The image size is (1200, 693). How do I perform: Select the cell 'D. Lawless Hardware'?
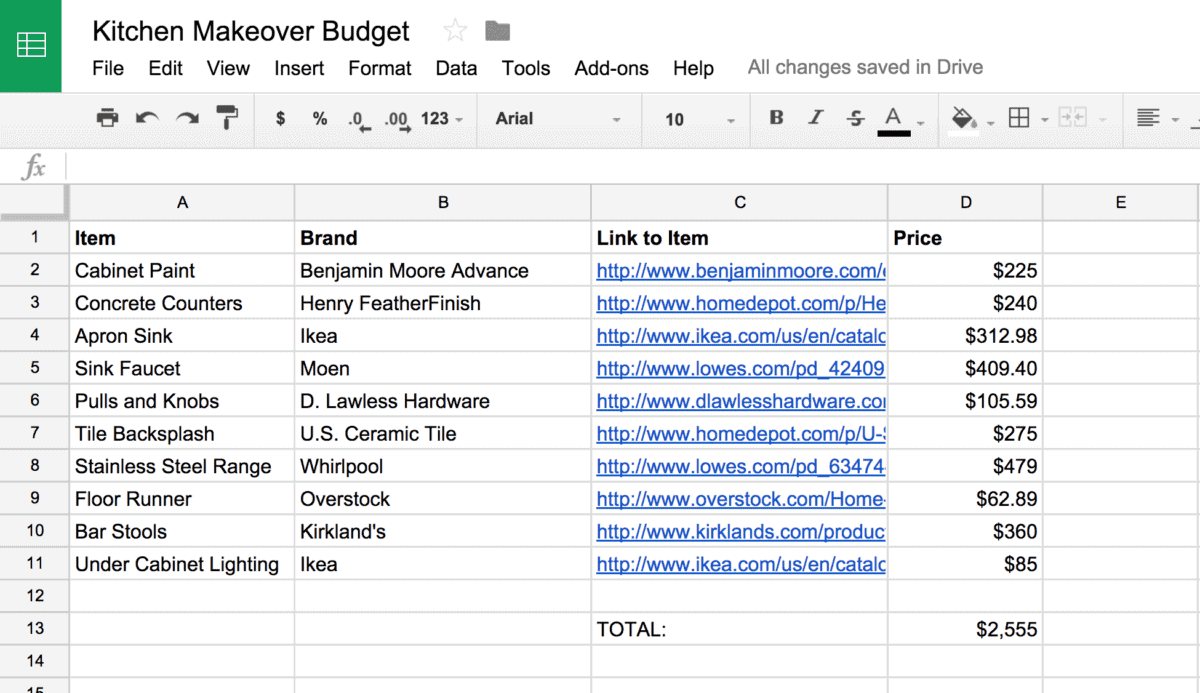(x=443, y=401)
